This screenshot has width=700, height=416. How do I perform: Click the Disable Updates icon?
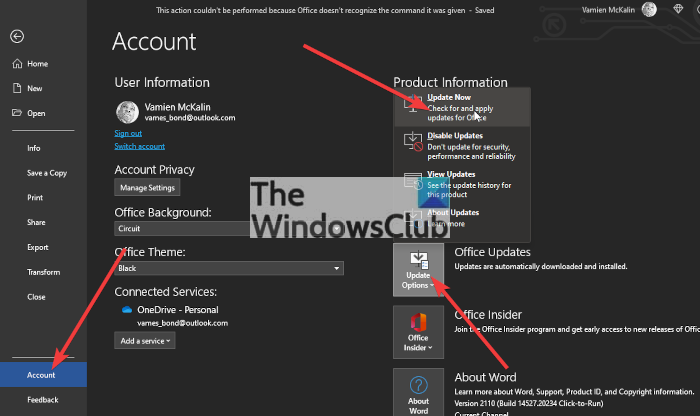(413, 142)
